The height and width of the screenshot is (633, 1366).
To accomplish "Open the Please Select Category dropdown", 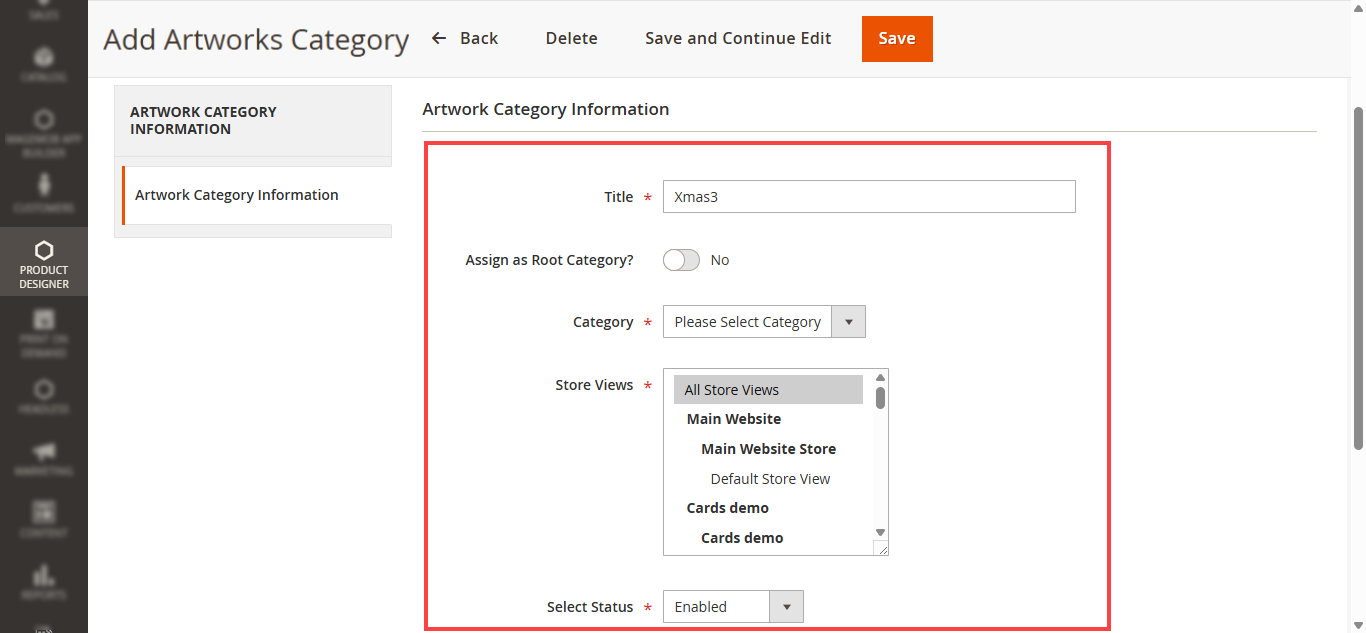I will 763,322.
